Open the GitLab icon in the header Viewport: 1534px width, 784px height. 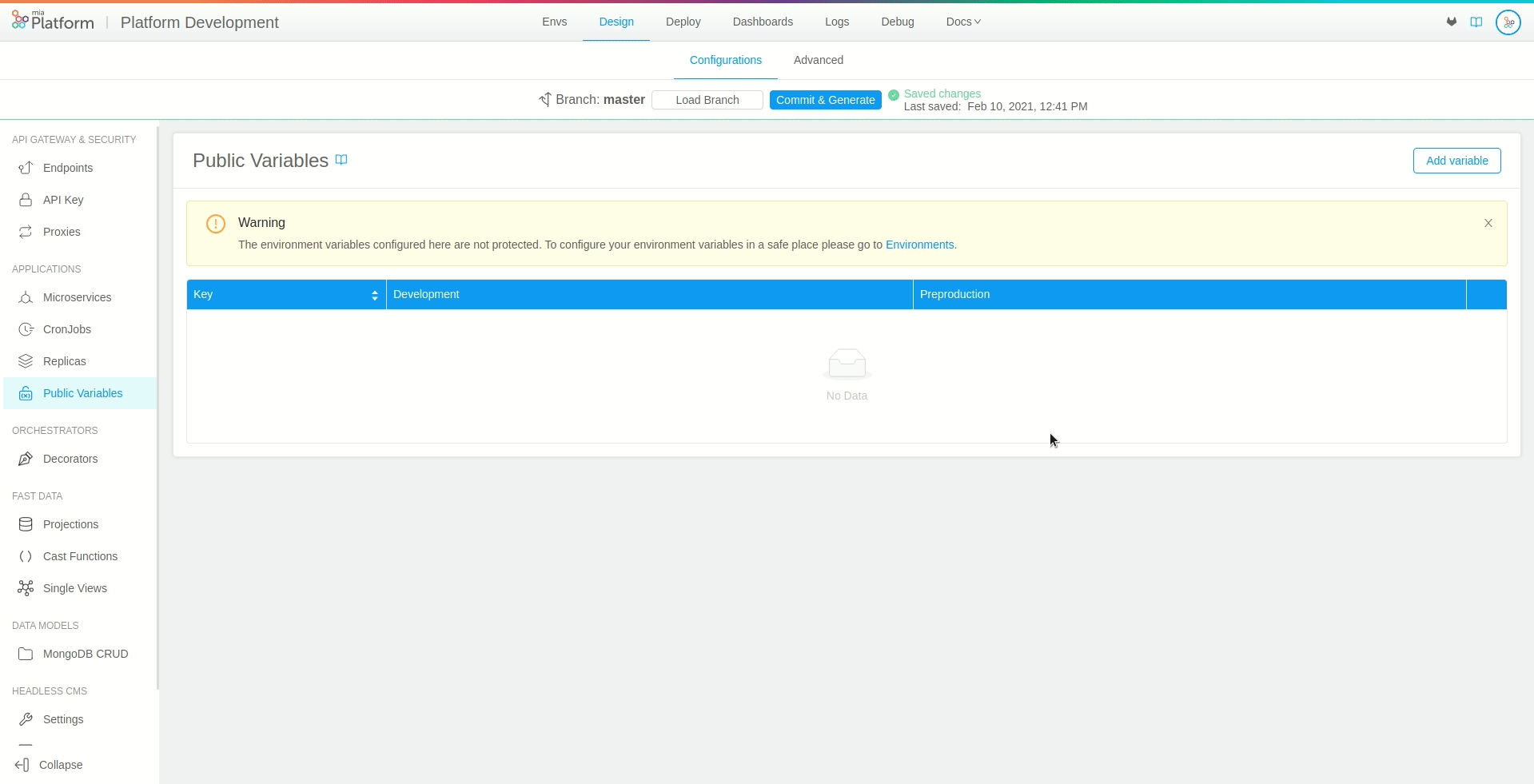point(1452,22)
